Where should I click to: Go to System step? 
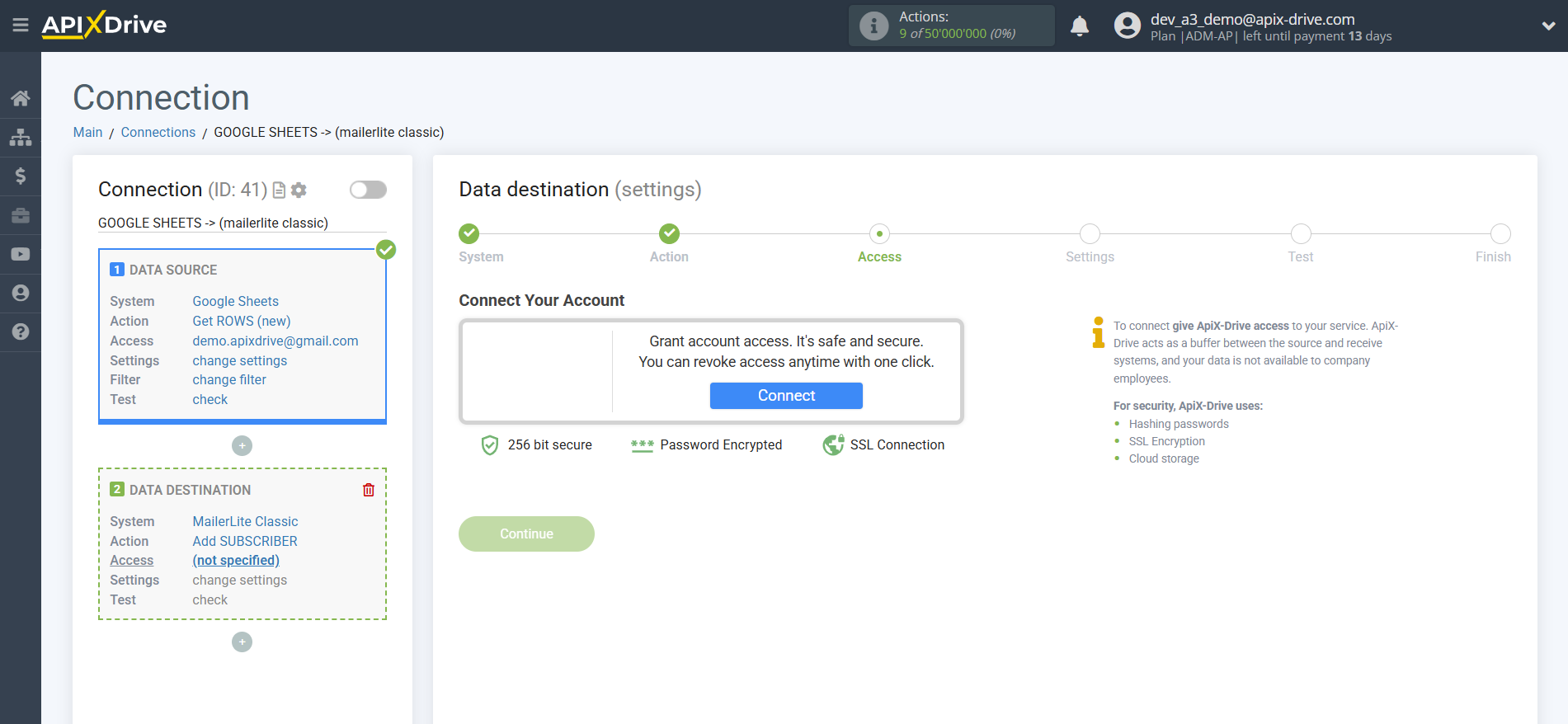point(469,233)
